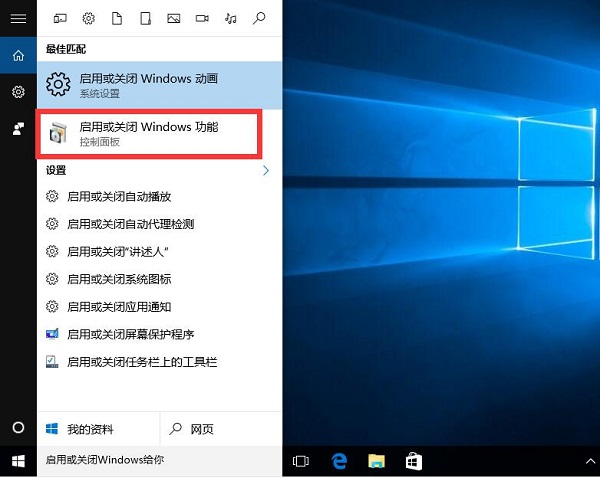Filter results by videos icon
The image size is (600, 478).
point(202,18)
